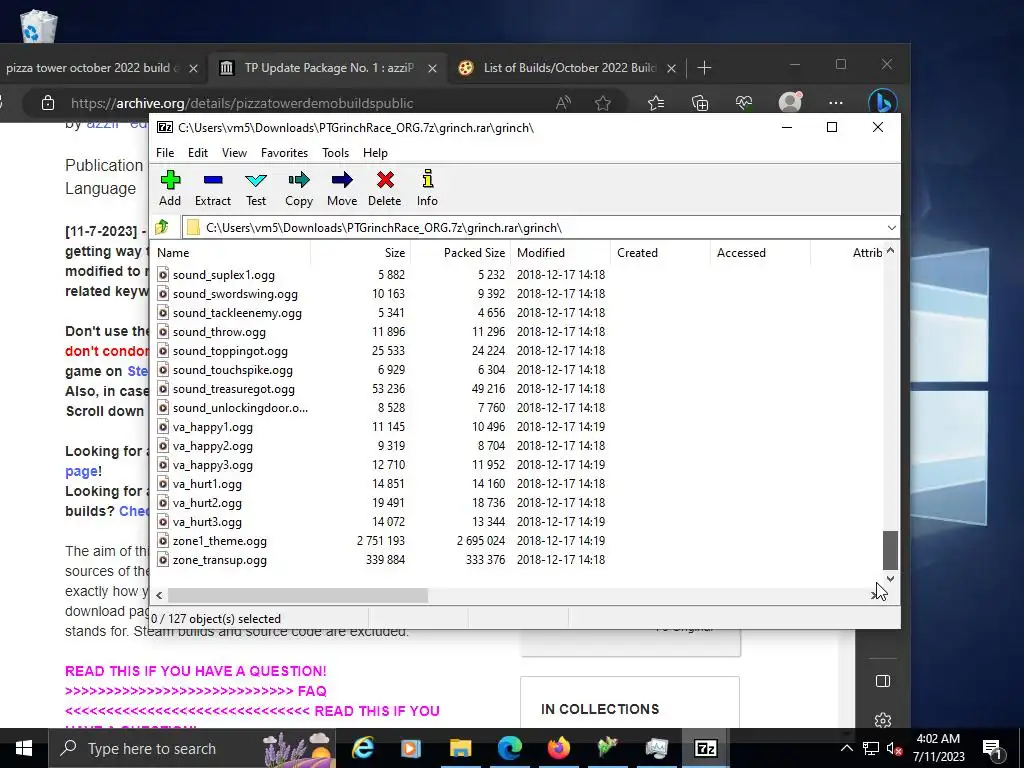Open a new Edge tab
The height and width of the screenshot is (768, 1024).
click(x=704, y=68)
